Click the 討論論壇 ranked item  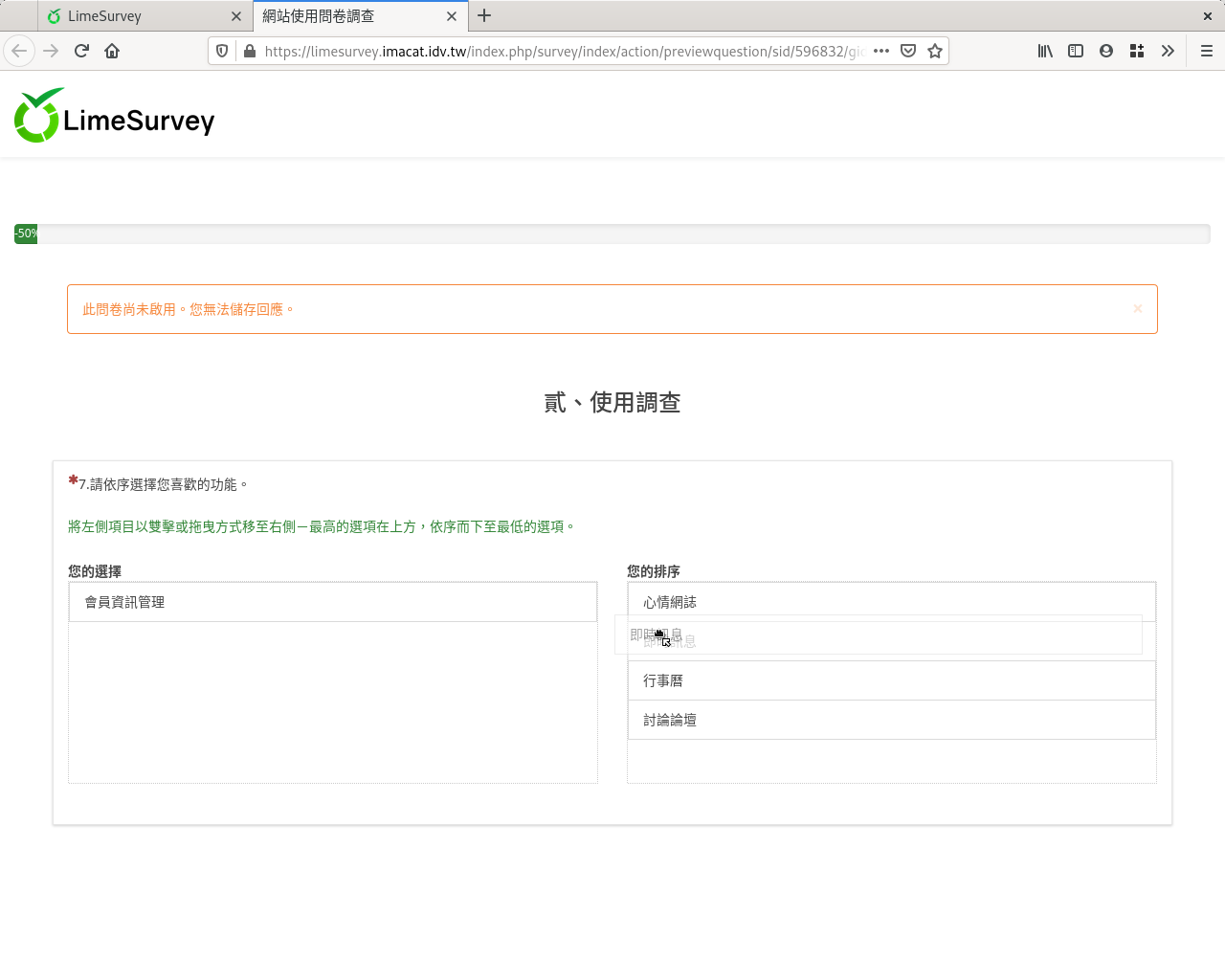[x=892, y=720]
